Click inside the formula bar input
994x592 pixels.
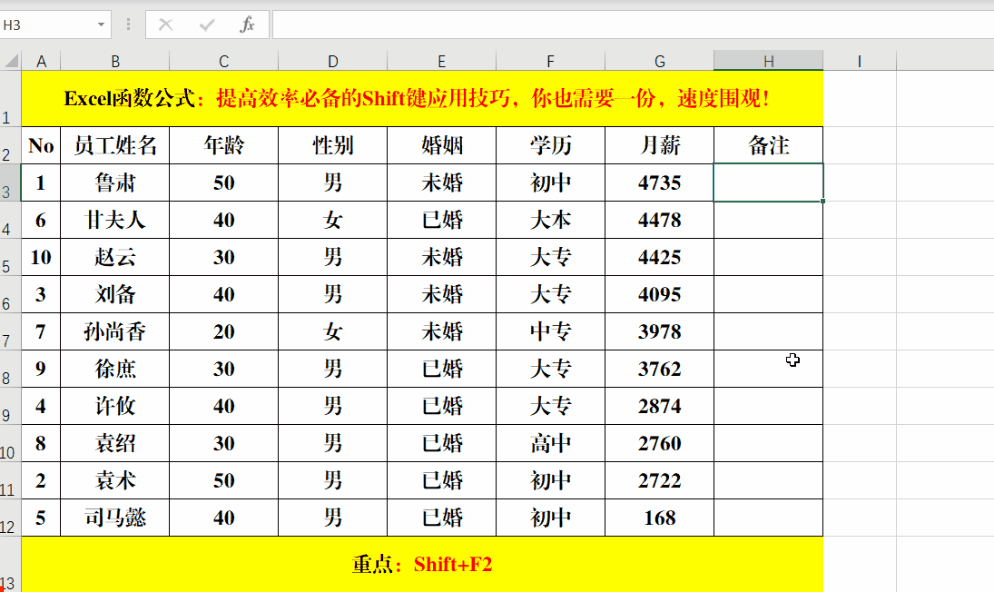(x=633, y=25)
